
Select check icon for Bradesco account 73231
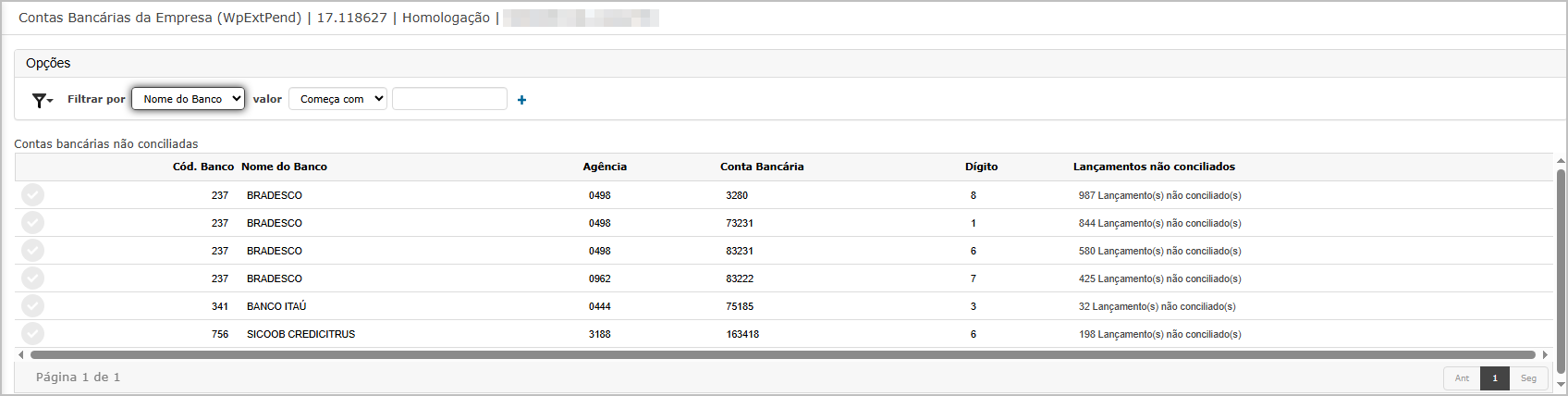pos(32,223)
